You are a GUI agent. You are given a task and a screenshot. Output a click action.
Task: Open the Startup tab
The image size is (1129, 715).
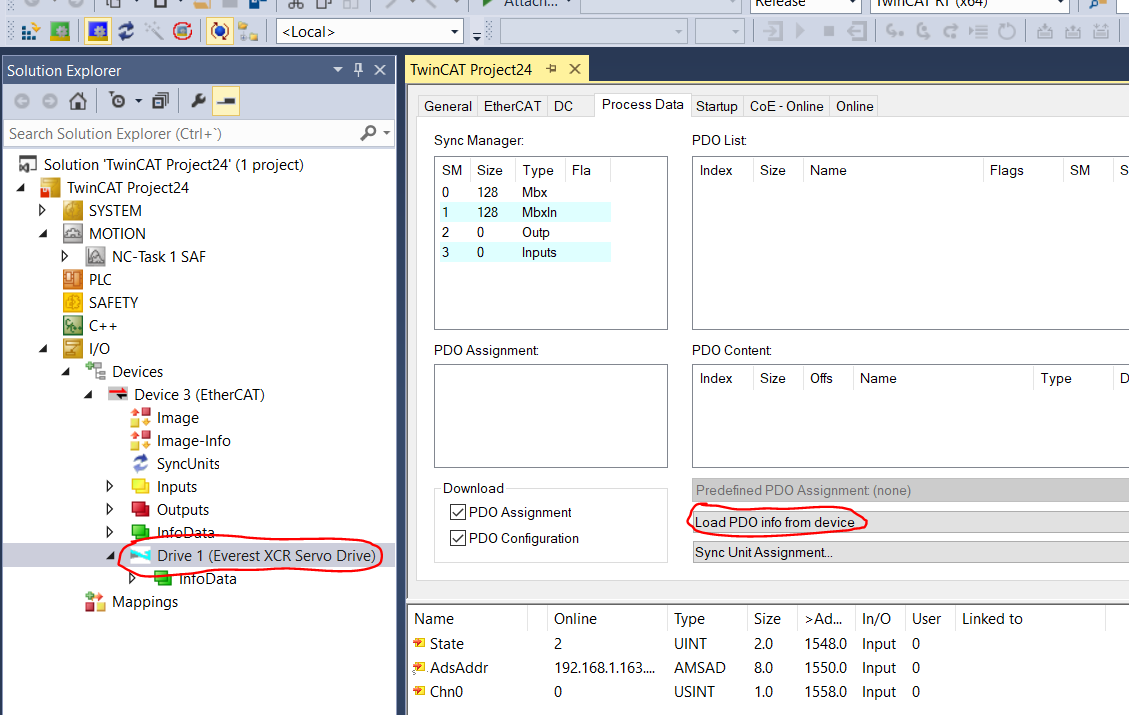pyautogui.click(x=716, y=106)
